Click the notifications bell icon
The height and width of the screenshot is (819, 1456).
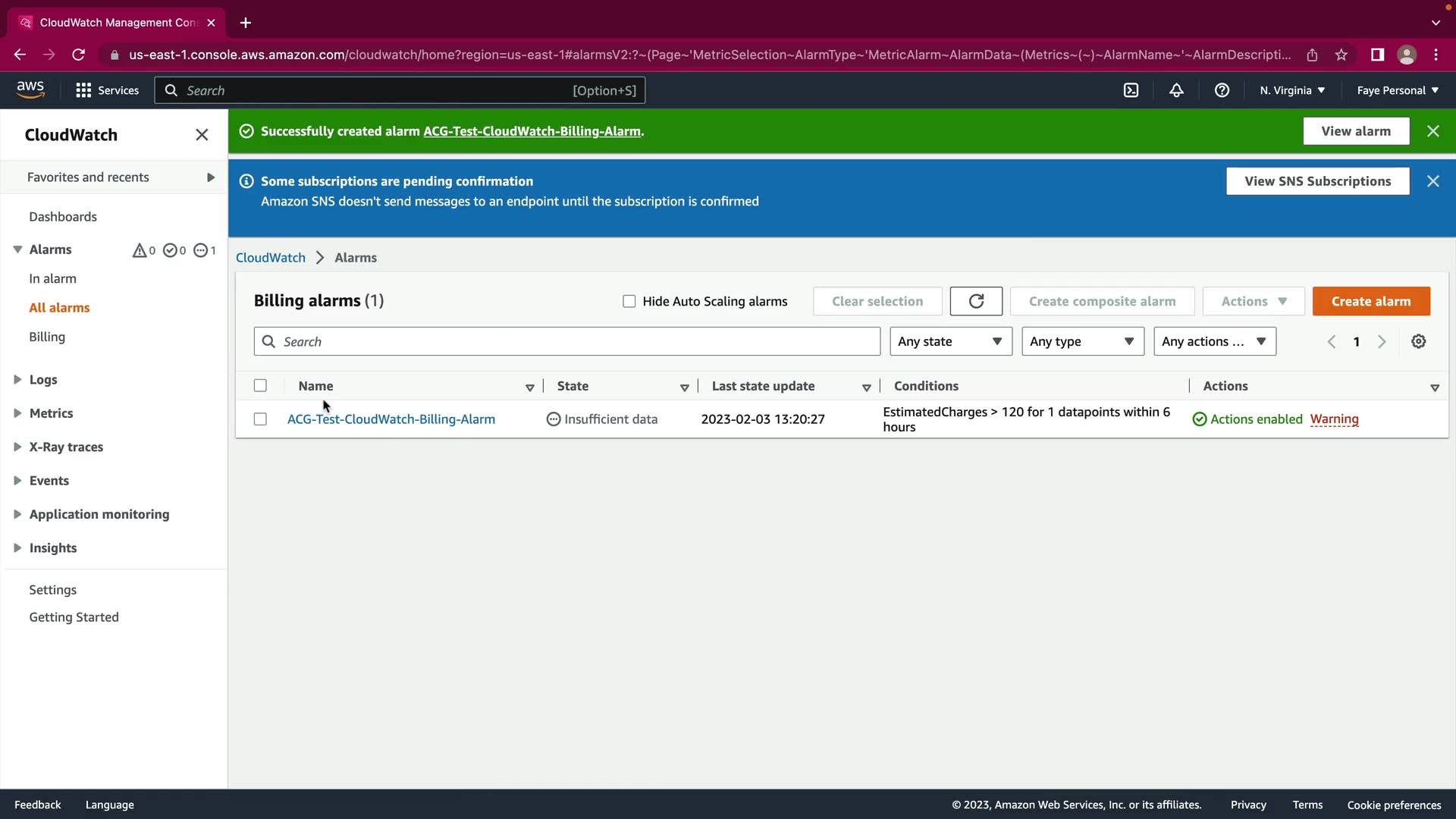(1176, 90)
